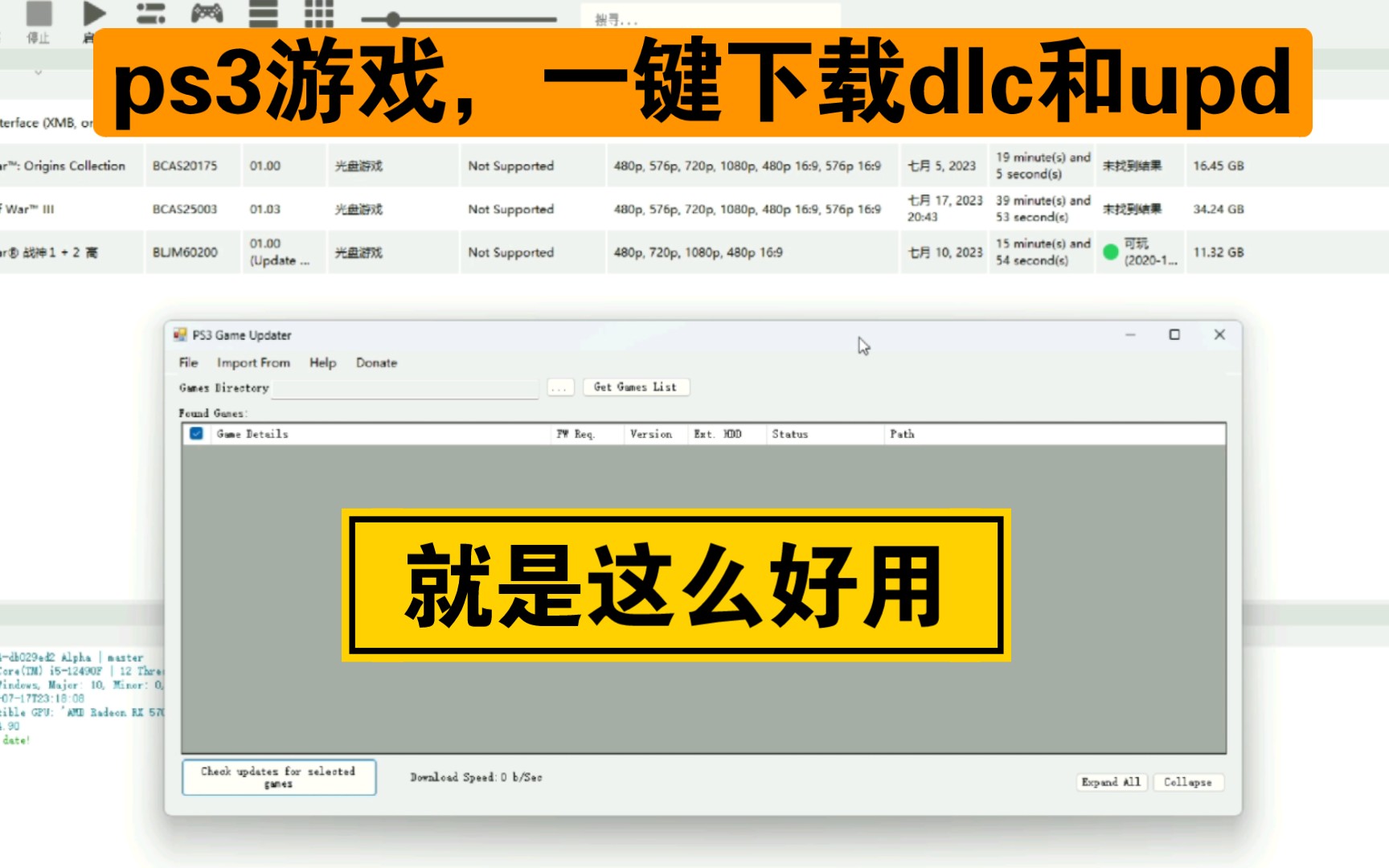This screenshot has height=868, width=1389.
Task: Toggle the select-all checkbox in Game Details header
Action: pos(196,434)
